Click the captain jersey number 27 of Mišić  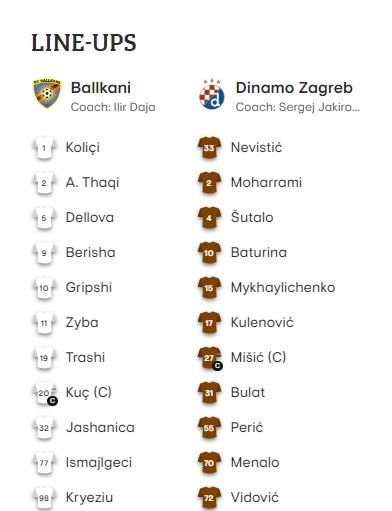pyautogui.click(x=210, y=358)
